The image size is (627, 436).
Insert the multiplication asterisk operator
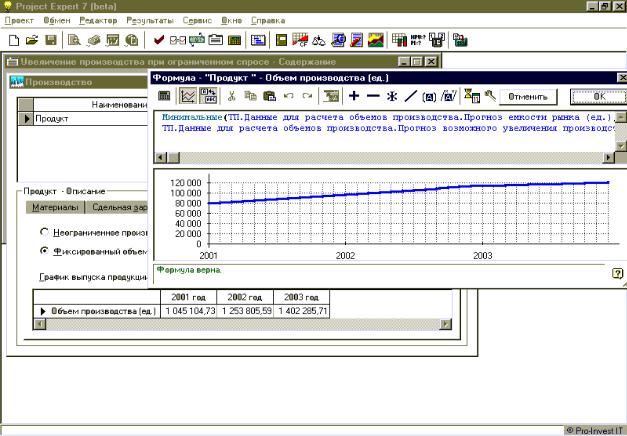tap(392, 96)
